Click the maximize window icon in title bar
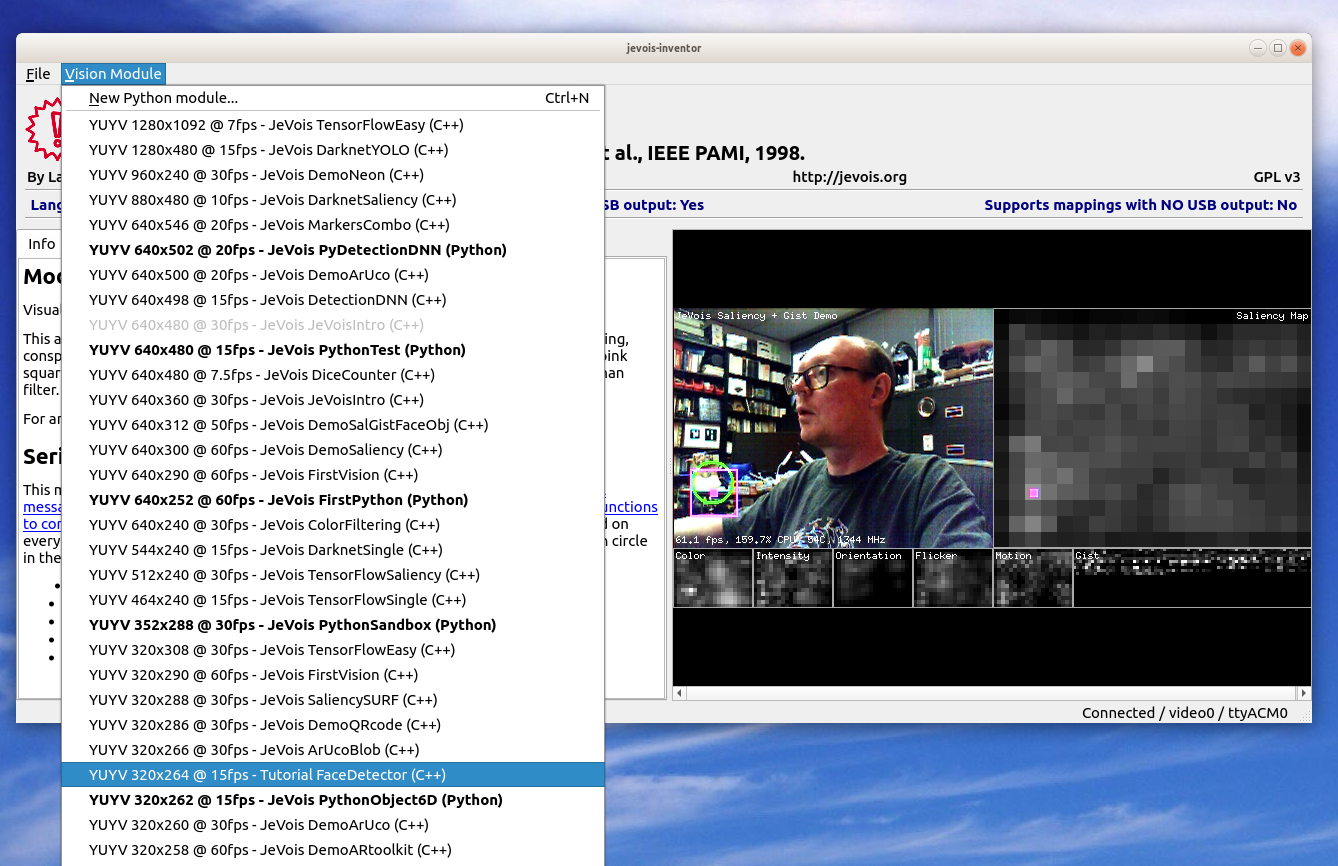Viewport: 1338px width, 866px height. click(1278, 48)
